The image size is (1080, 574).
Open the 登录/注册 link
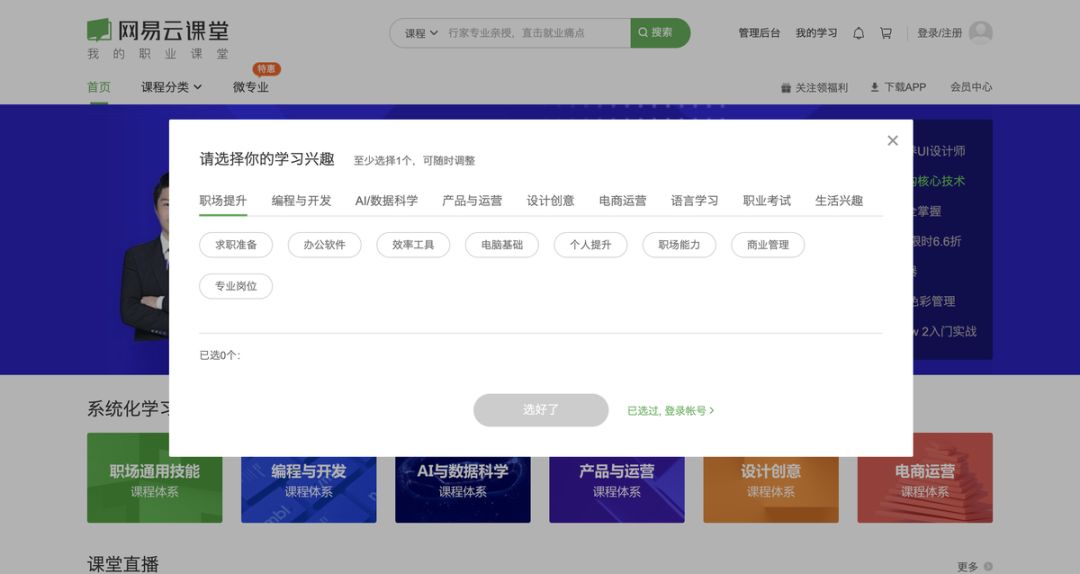click(939, 33)
